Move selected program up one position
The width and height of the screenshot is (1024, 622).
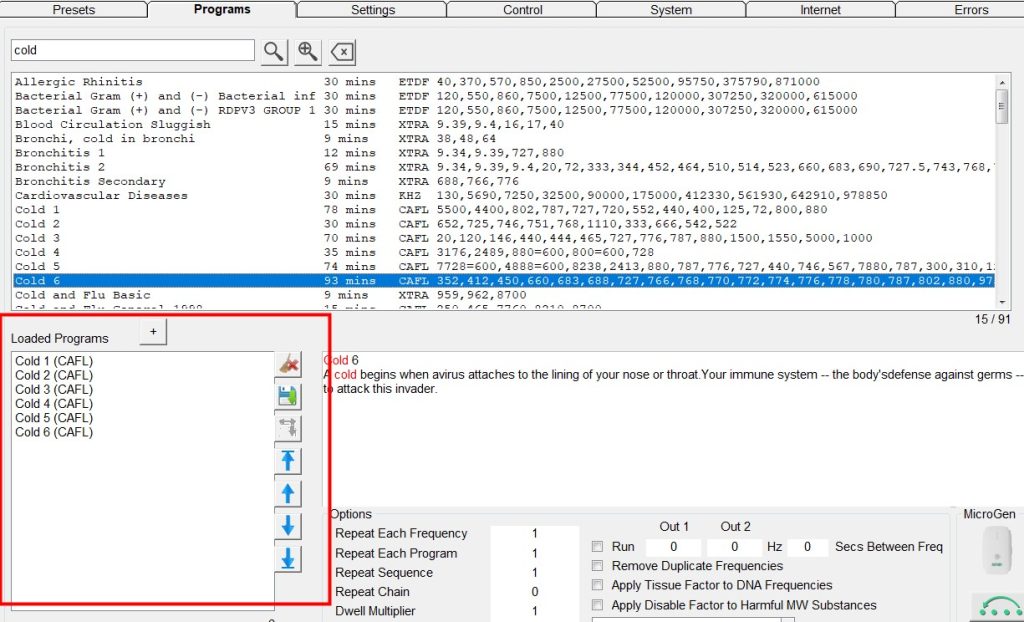[288, 493]
